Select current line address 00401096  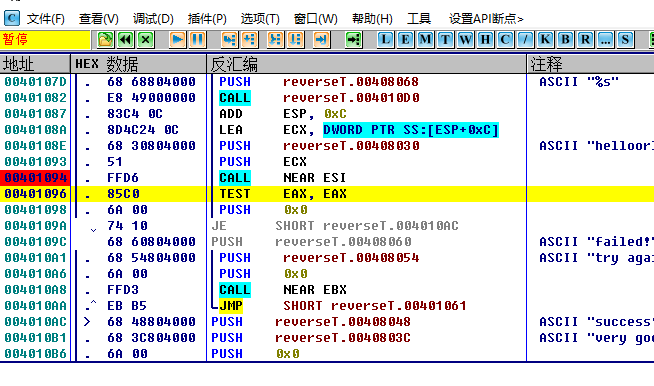pyautogui.click(x=35, y=194)
